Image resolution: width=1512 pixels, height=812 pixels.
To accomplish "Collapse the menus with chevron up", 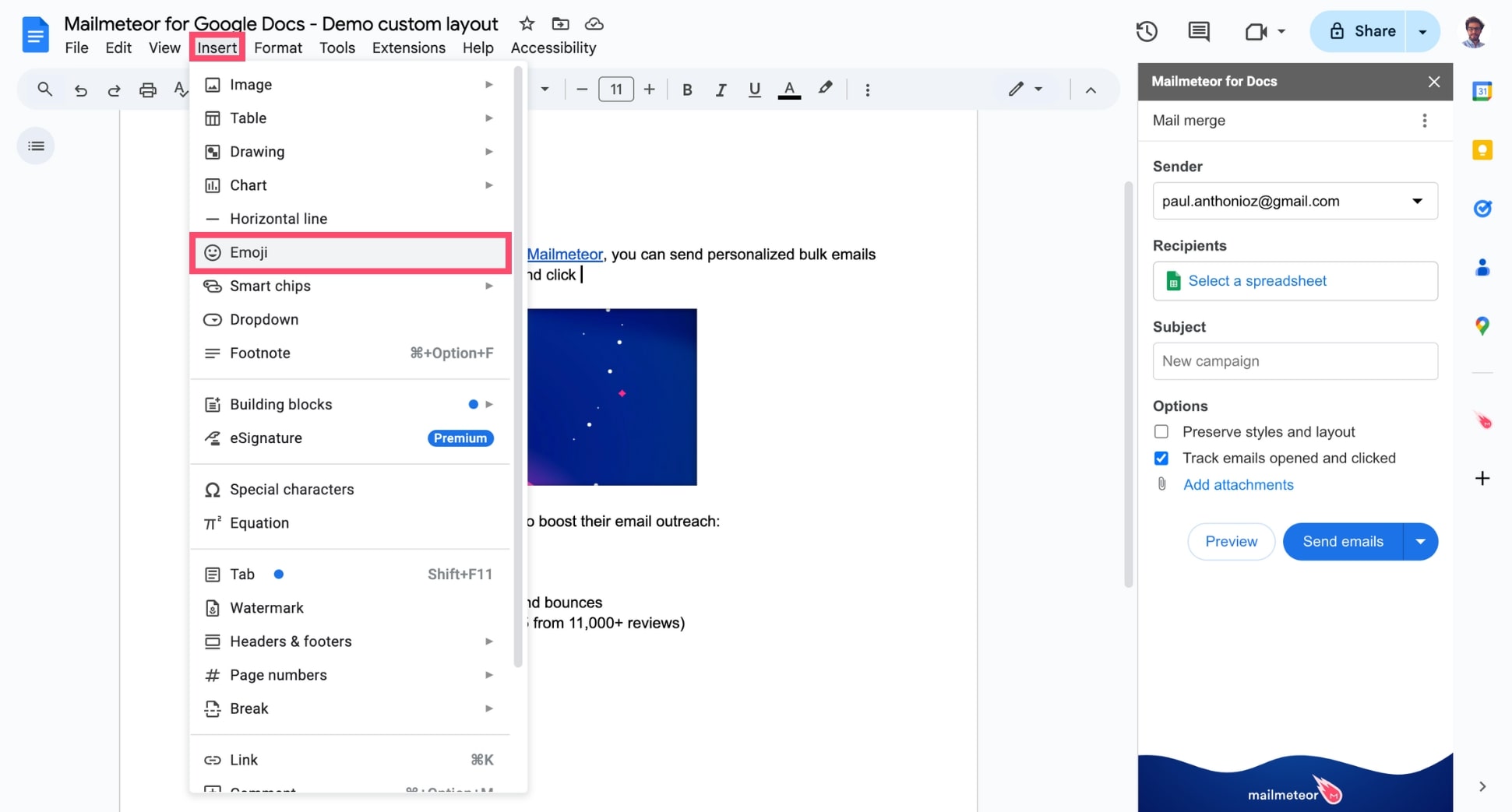I will (x=1091, y=90).
